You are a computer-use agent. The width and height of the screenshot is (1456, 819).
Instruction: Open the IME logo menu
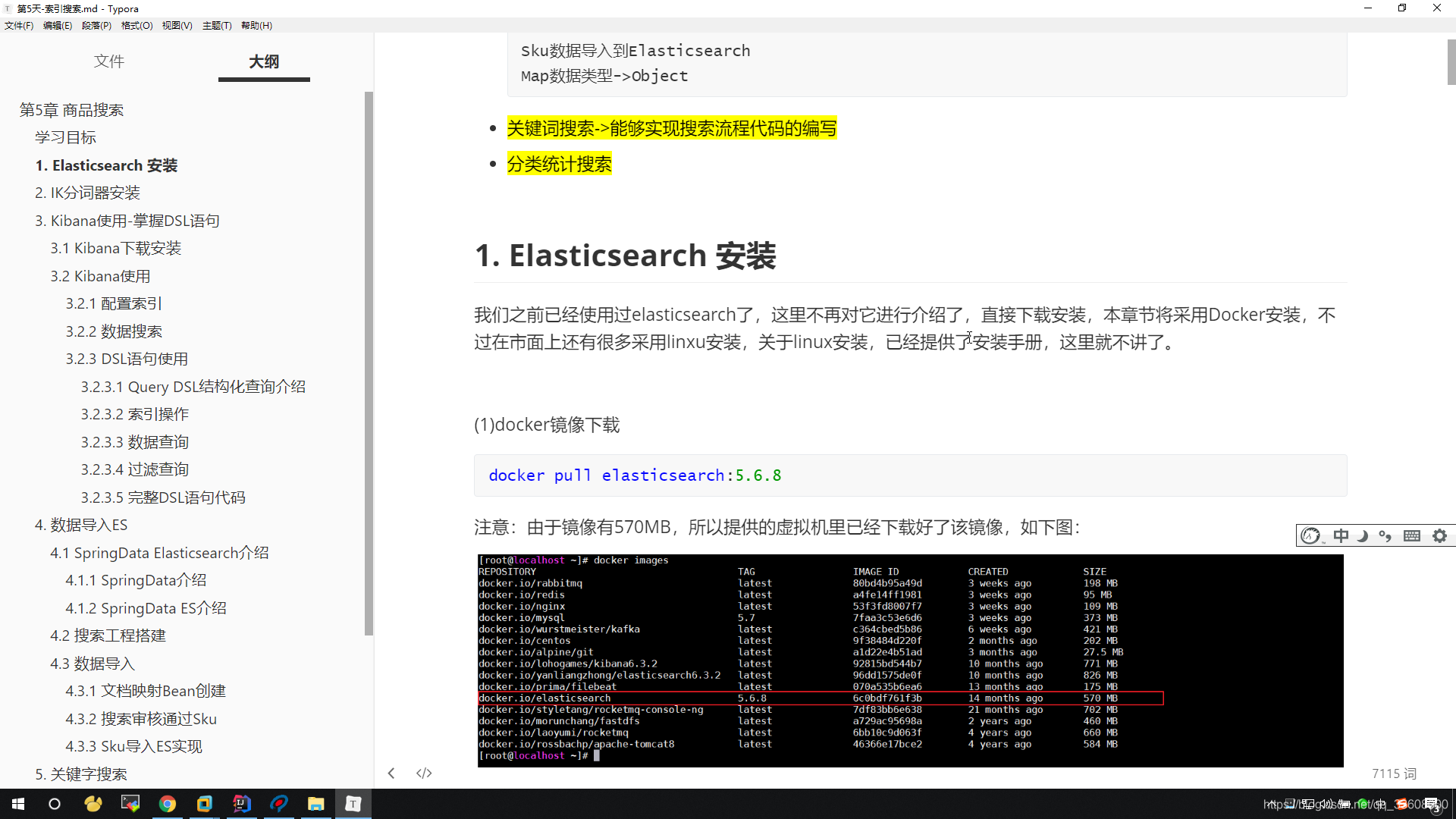click(1310, 536)
